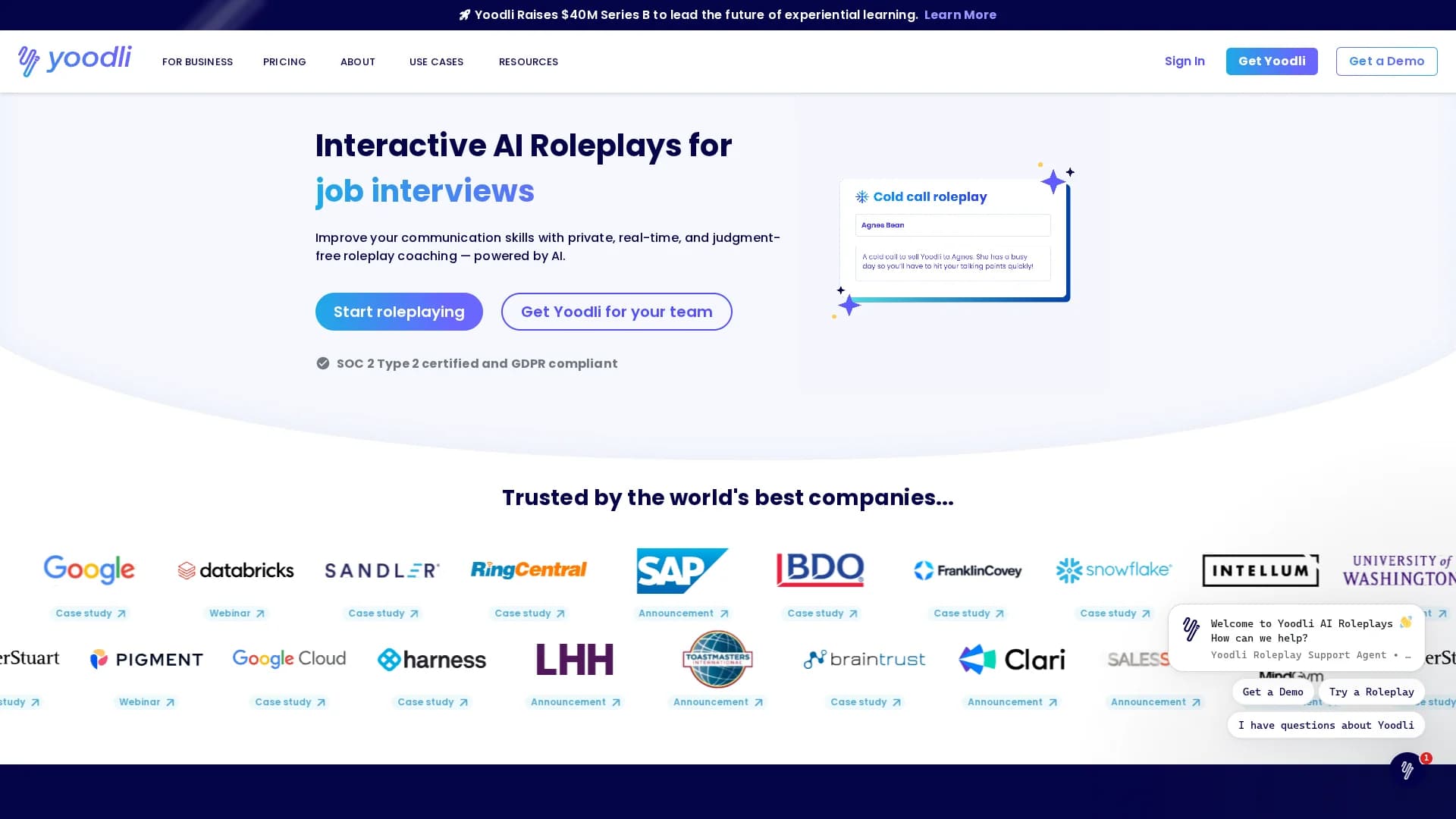The height and width of the screenshot is (819, 1456).
Task: Open the harness Case study link
Action: tap(432, 701)
